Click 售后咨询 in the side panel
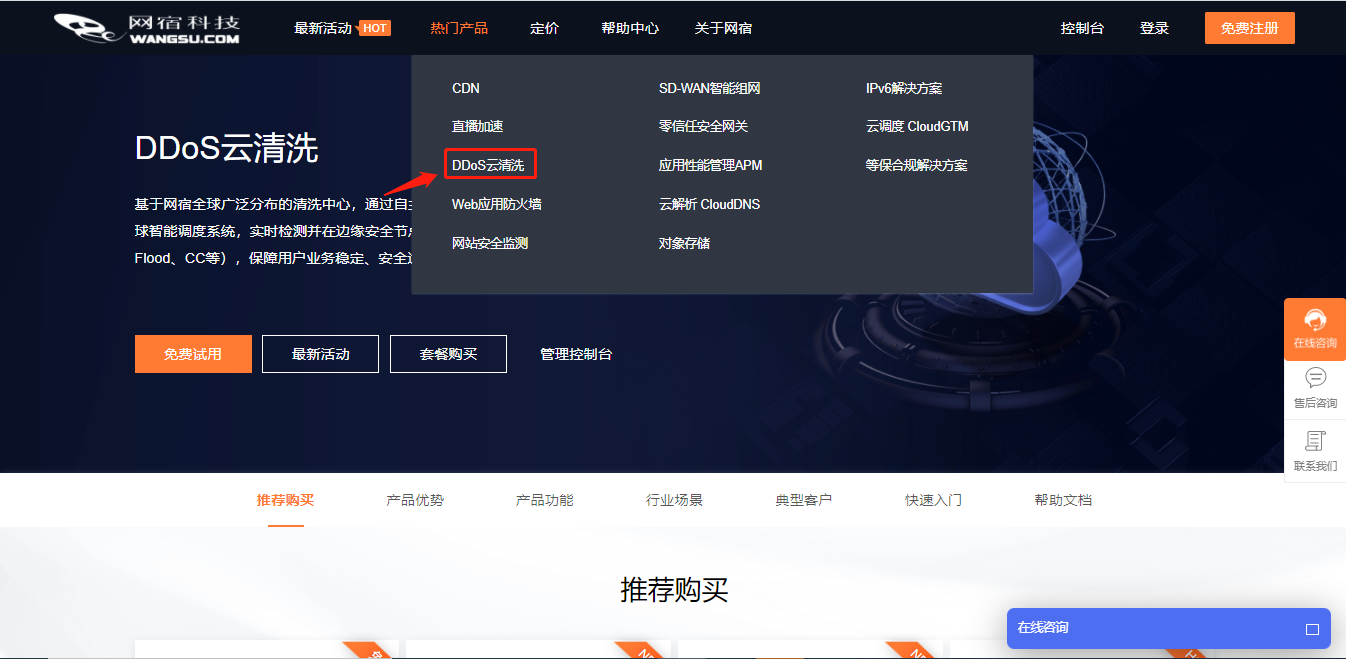 1315,390
